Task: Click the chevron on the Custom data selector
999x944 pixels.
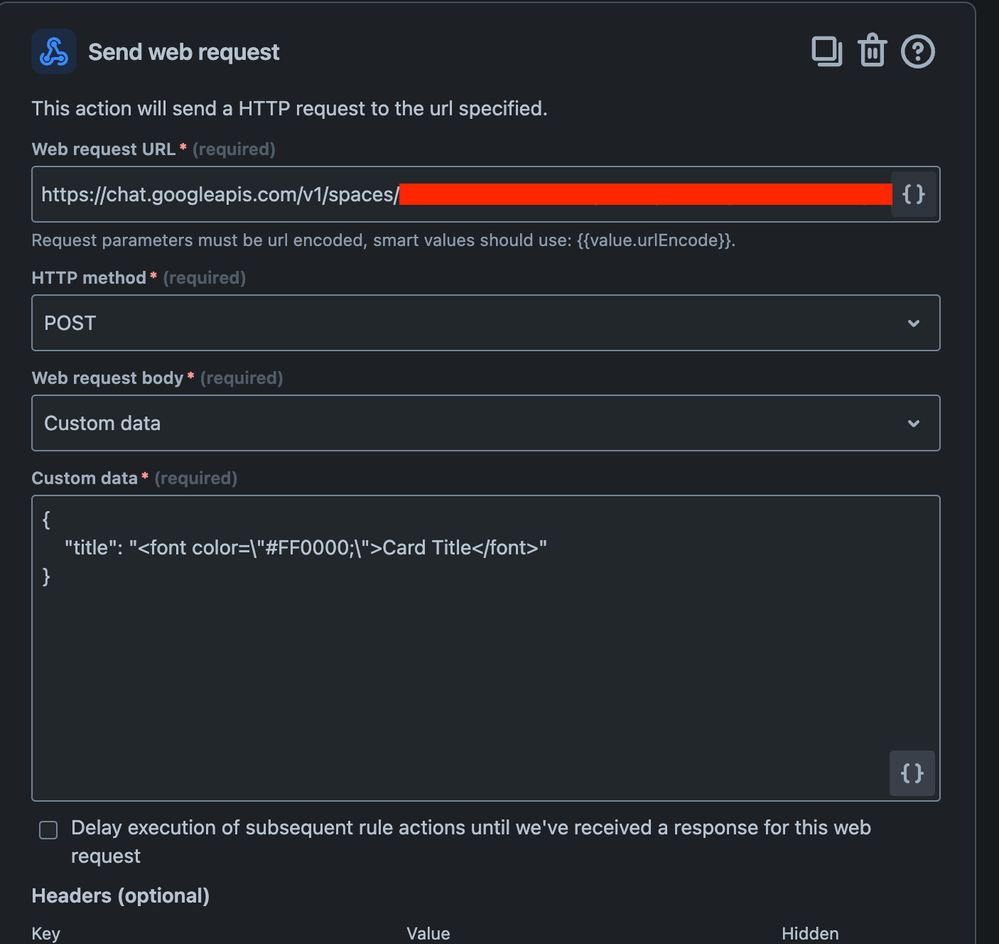Action: pos(914,424)
